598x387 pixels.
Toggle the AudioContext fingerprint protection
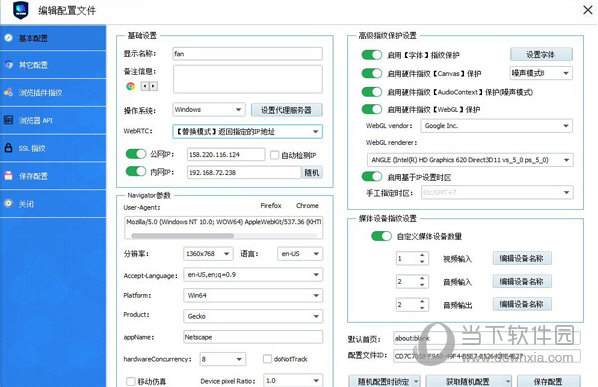click(371, 92)
